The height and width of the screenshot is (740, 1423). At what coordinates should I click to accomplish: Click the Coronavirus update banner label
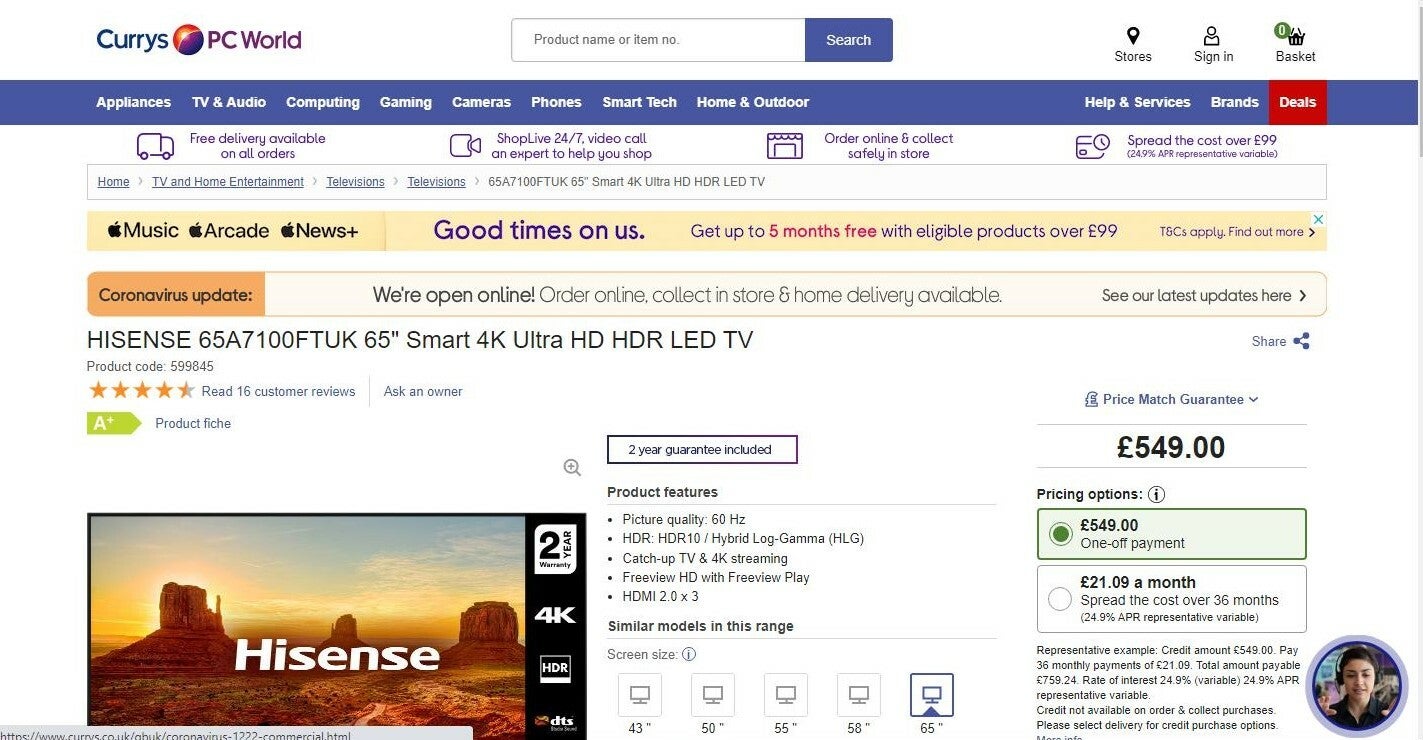tap(176, 296)
